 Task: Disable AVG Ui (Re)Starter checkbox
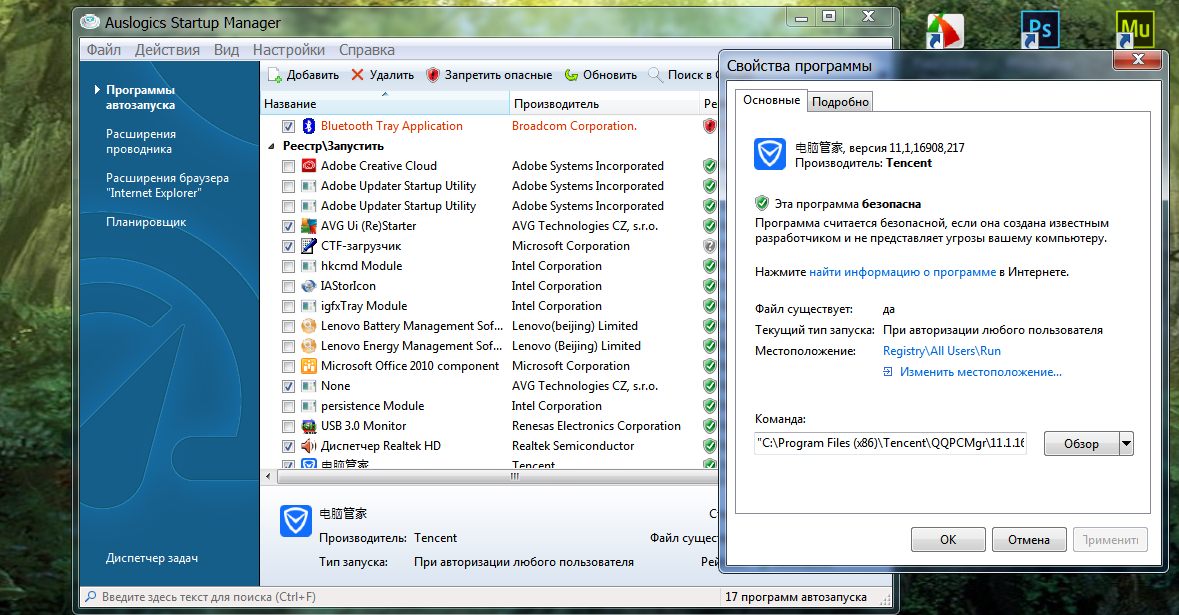coord(288,226)
